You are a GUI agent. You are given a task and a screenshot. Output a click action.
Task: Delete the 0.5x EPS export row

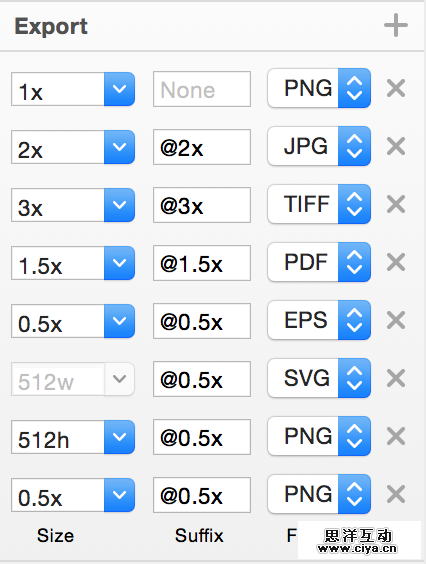point(396,320)
